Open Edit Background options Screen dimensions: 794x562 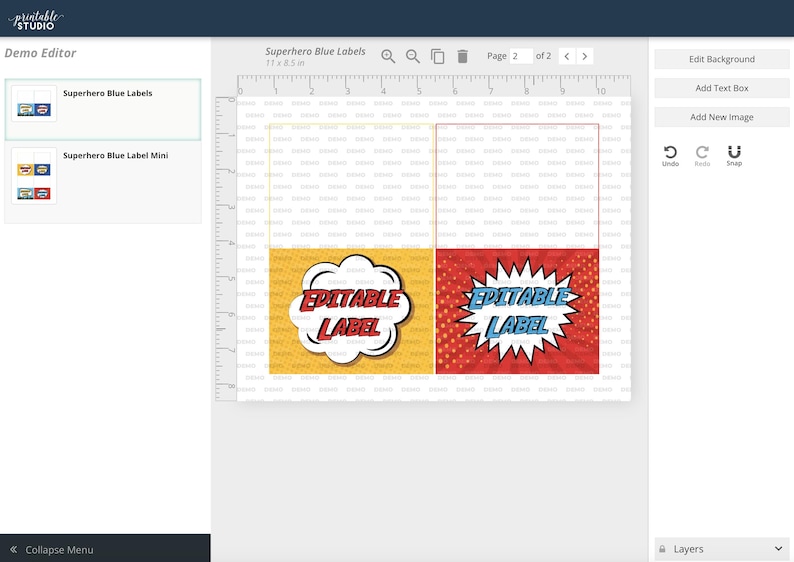click(x=722, y=59)
